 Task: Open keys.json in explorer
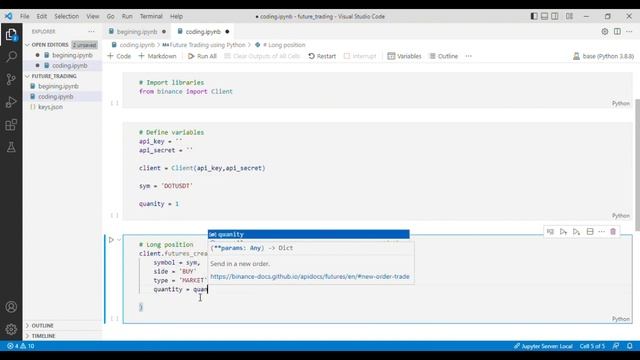pos(50,107)
